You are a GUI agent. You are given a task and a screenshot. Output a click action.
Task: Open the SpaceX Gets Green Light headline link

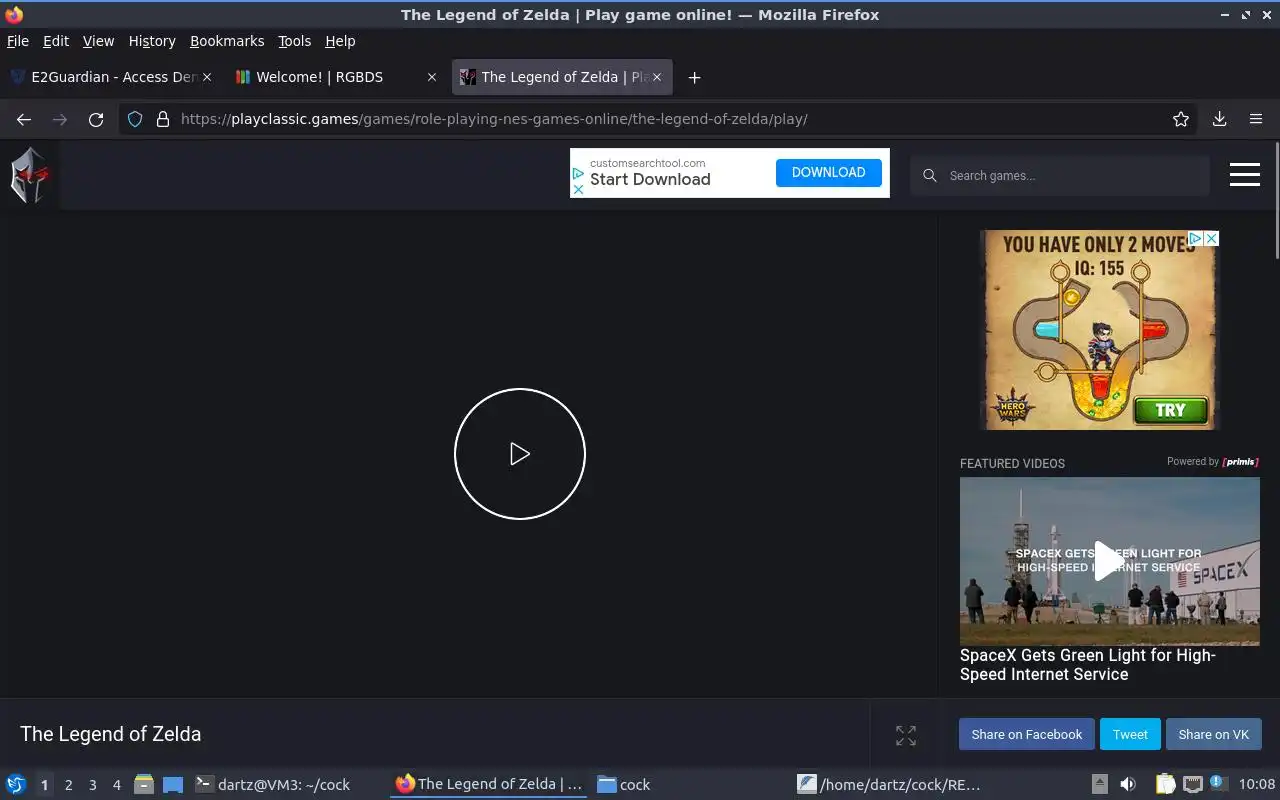[x=1088, y=665]
